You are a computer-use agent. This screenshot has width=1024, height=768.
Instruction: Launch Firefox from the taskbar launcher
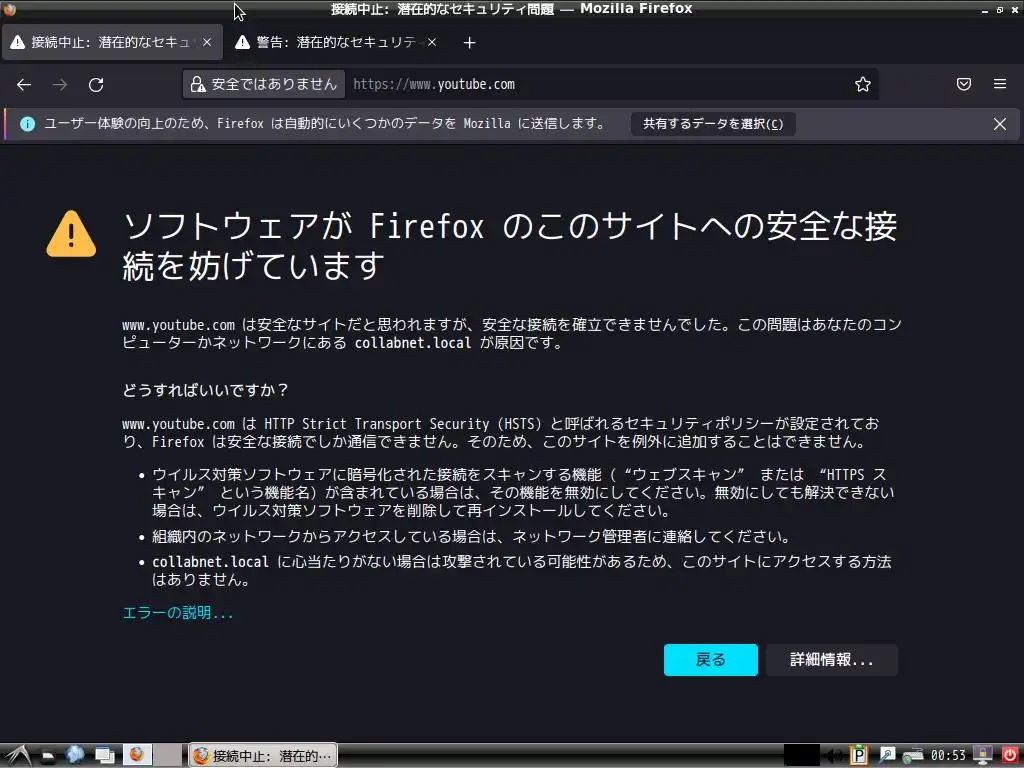[x=136, y=755]
